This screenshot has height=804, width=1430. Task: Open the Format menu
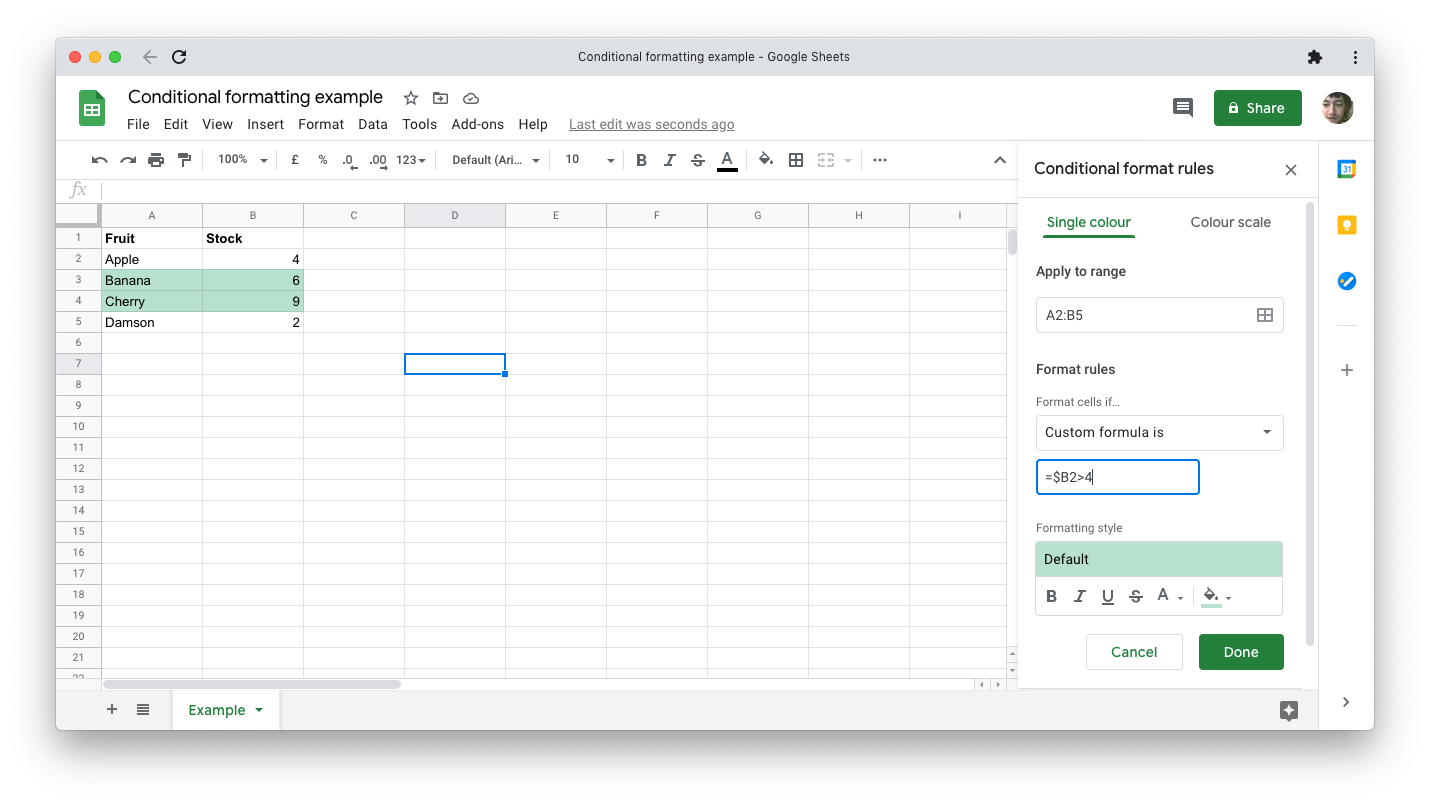coord(320,124)
